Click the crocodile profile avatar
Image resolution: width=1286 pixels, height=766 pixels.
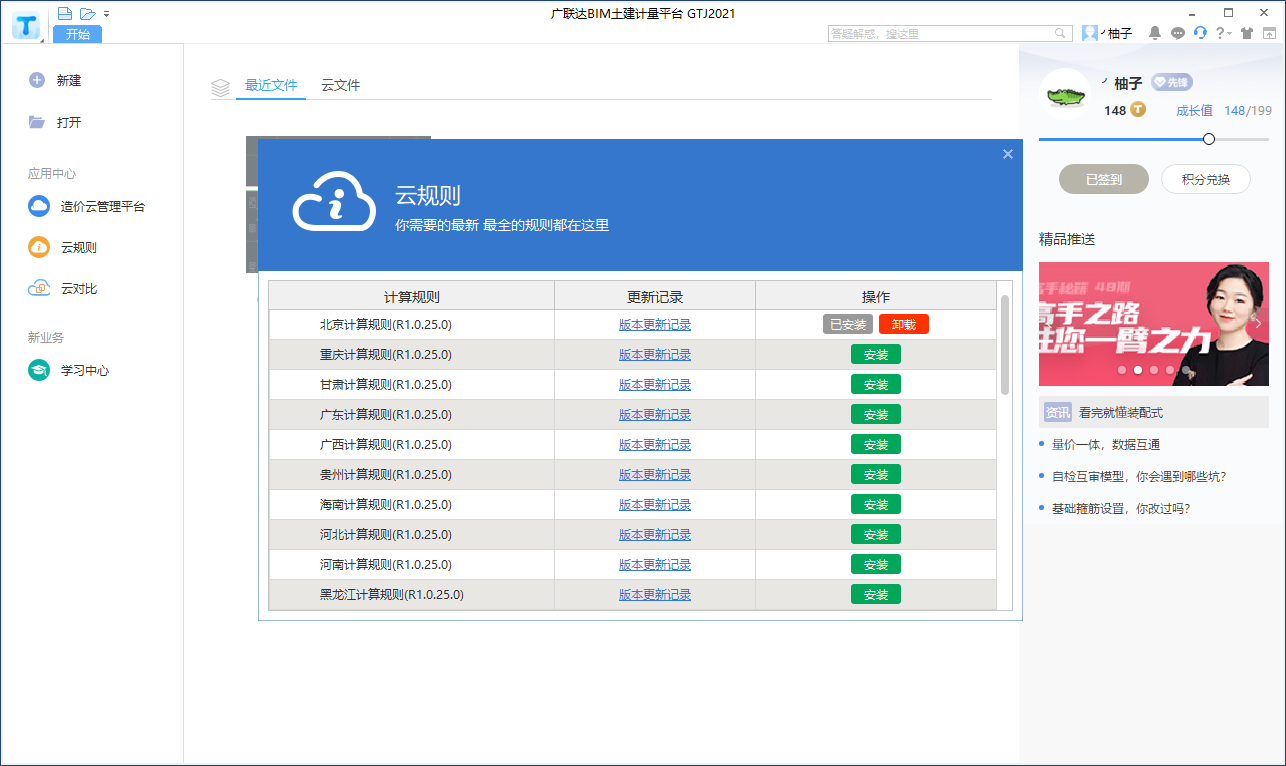point(1067,97)
